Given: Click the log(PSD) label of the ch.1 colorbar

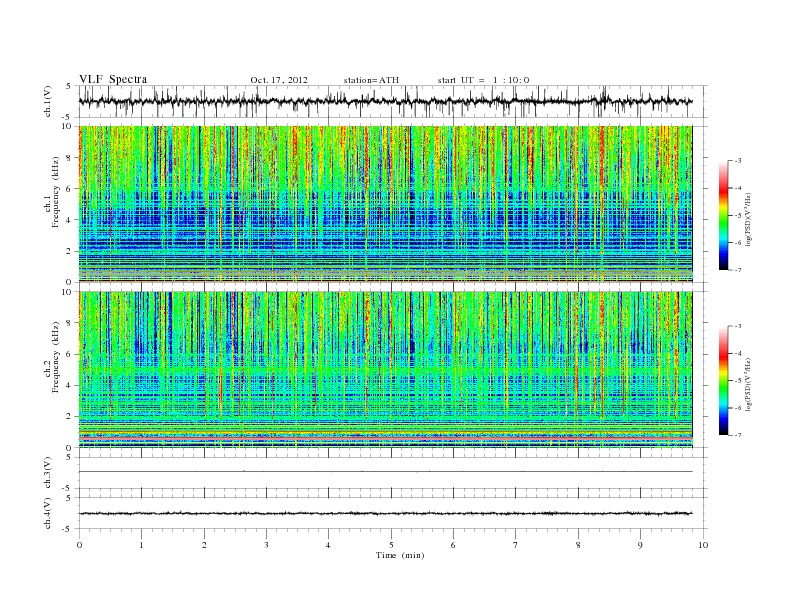Looking at the screenshot, I should point(748,220).
